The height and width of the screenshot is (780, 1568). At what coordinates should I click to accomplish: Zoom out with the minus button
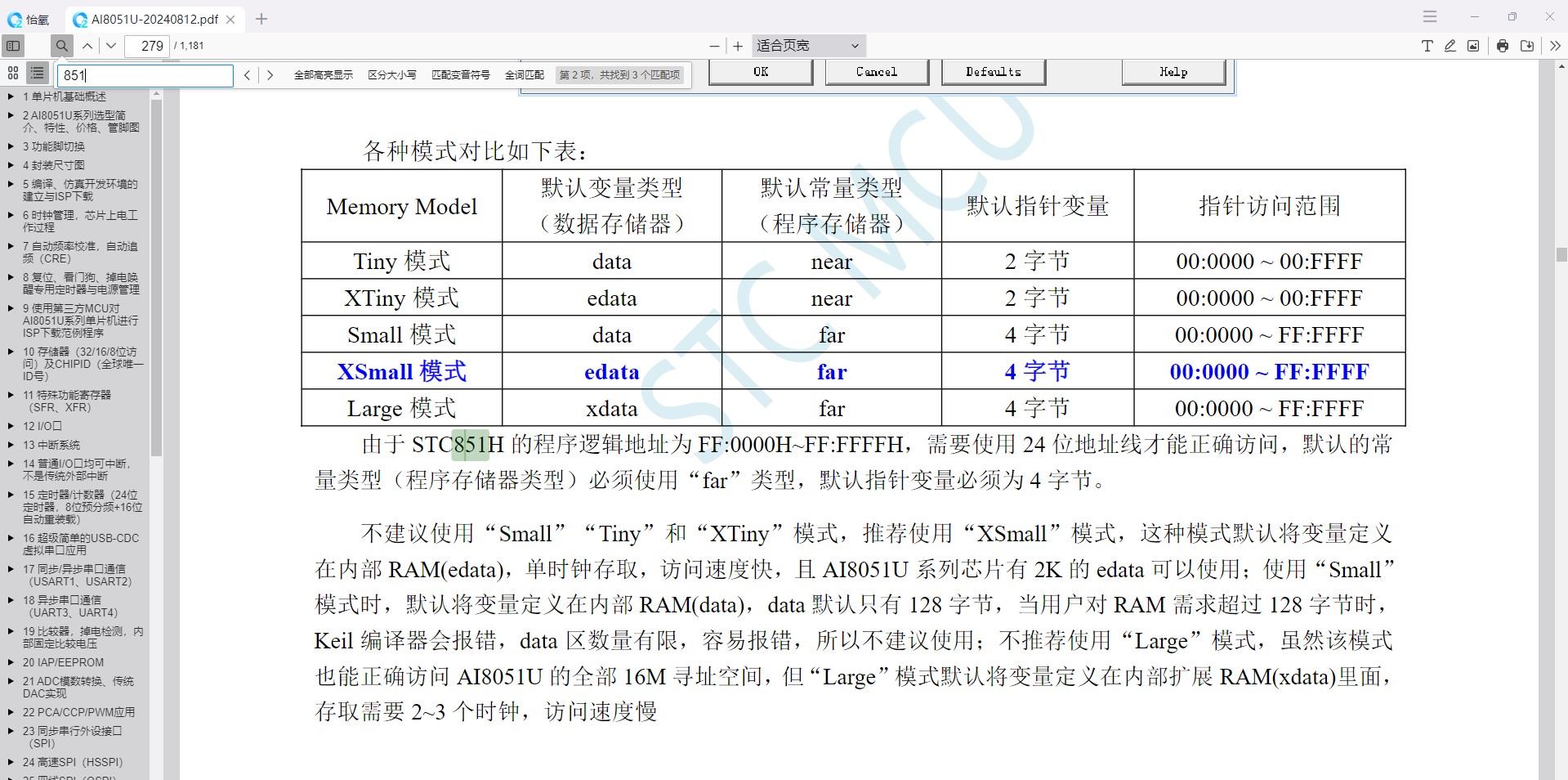click(x=714, y=46)
